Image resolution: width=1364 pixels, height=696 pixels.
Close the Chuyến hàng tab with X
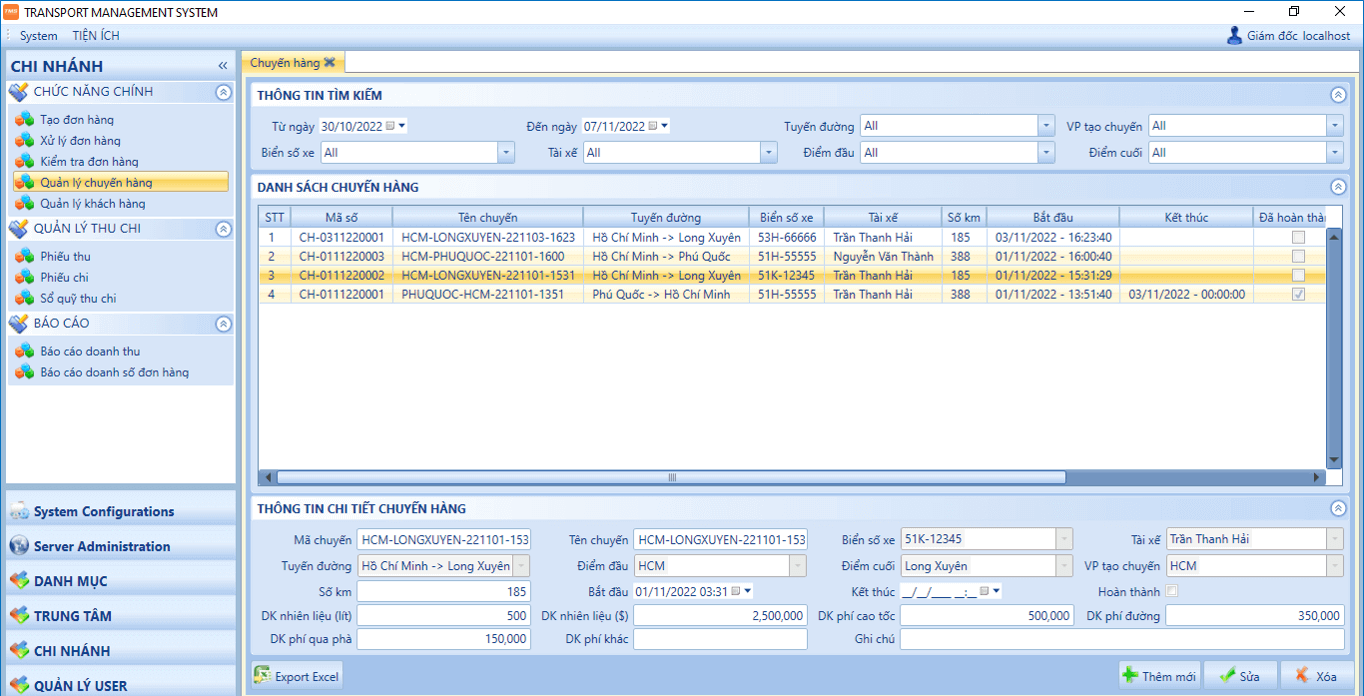click(329, 62)
